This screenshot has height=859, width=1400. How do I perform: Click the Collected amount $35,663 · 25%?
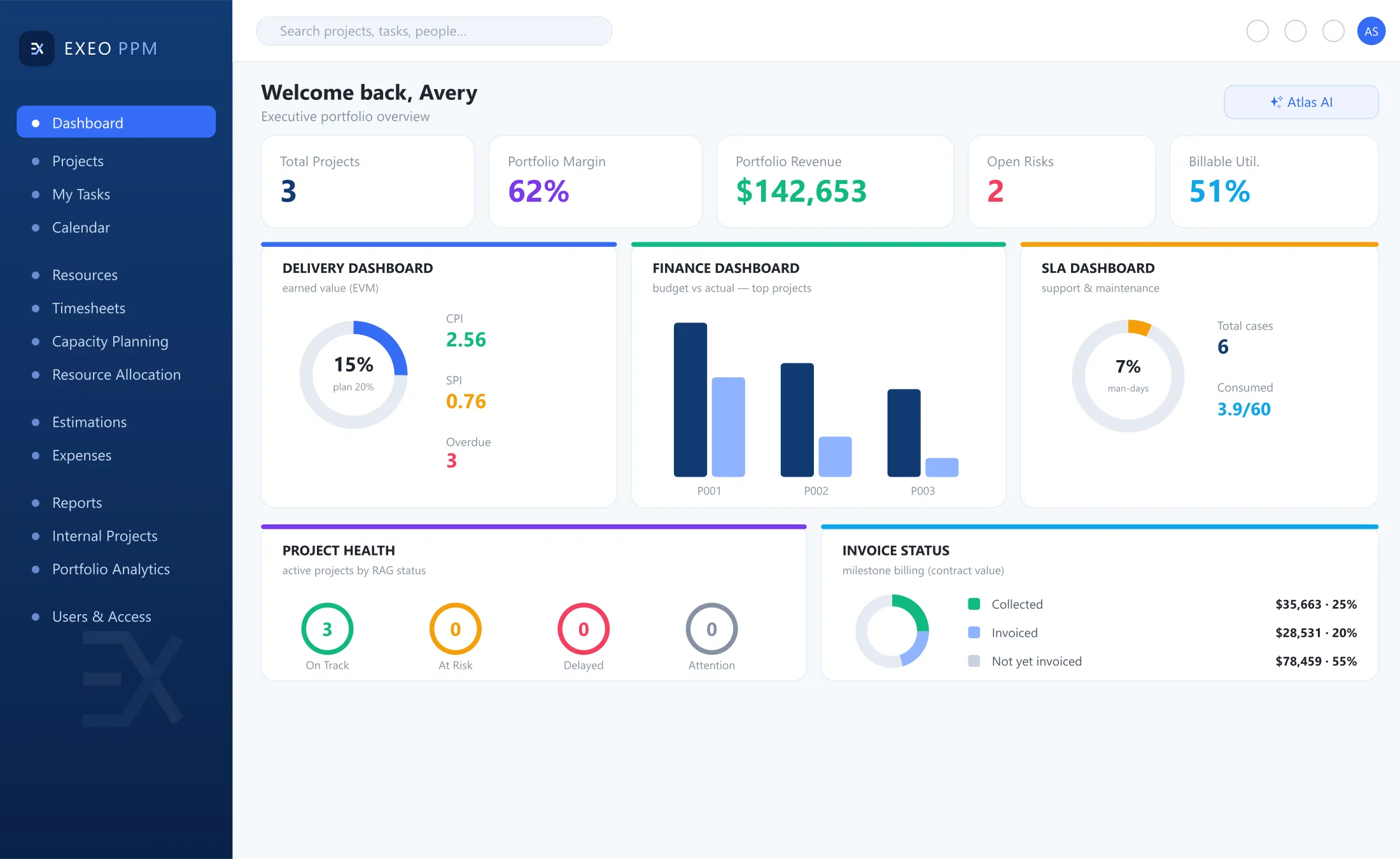(1316, 604)
